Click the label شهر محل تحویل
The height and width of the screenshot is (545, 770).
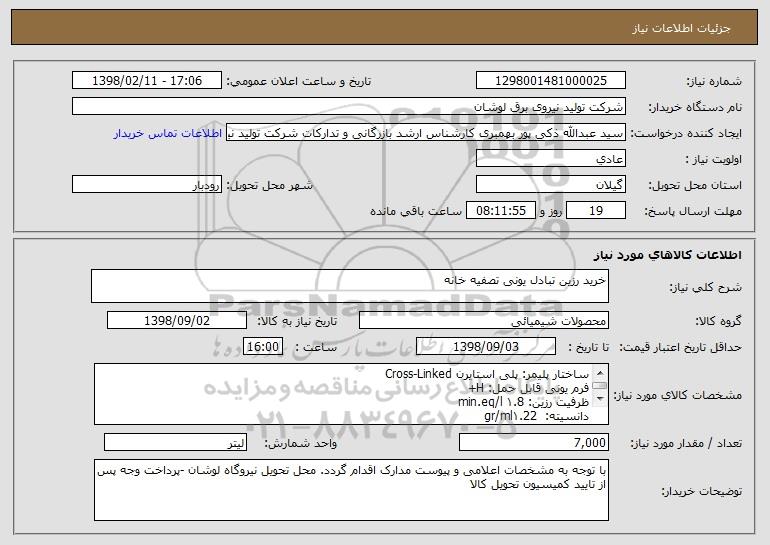click(x=269, y=186)
